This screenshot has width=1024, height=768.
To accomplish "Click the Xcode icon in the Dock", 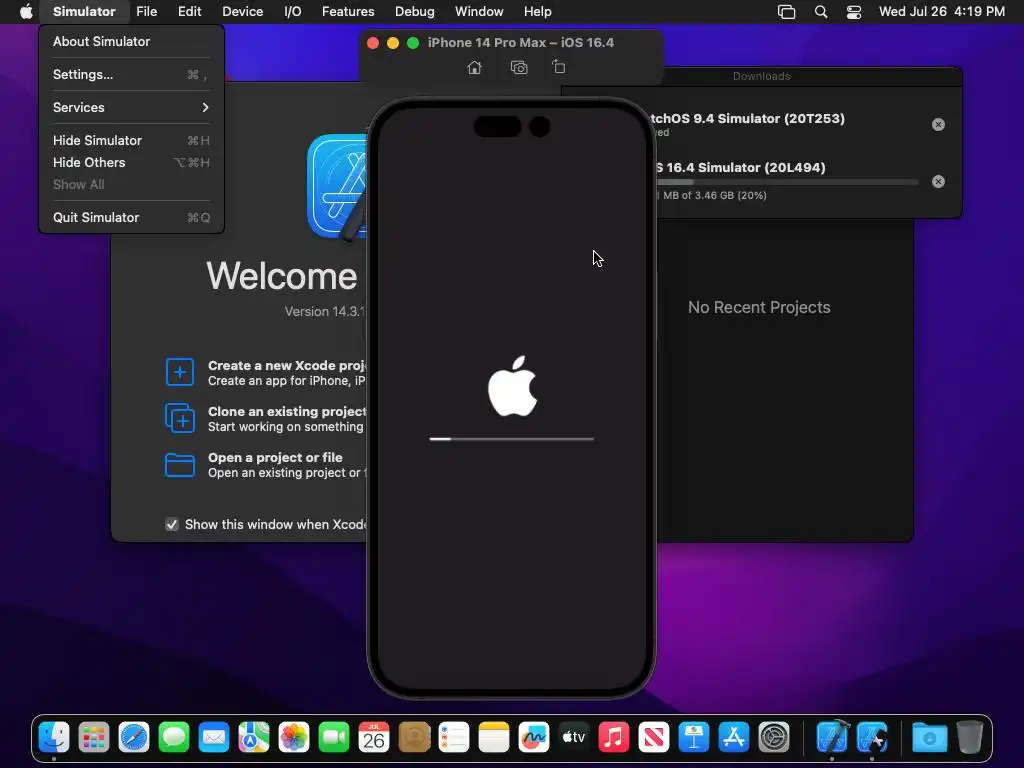I will [832, 738].
